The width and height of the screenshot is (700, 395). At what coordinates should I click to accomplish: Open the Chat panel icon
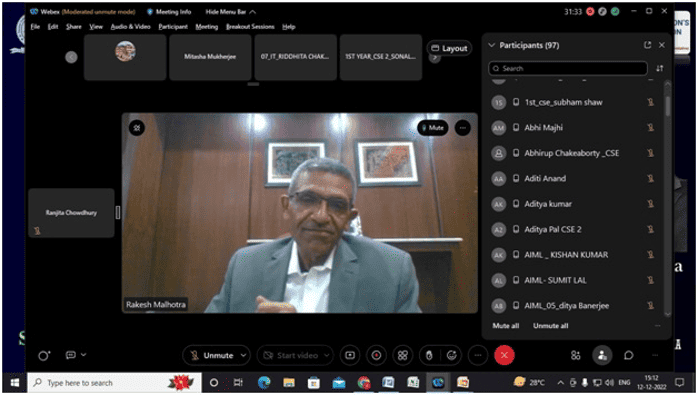pyautogui.click(x=629, y=356)
